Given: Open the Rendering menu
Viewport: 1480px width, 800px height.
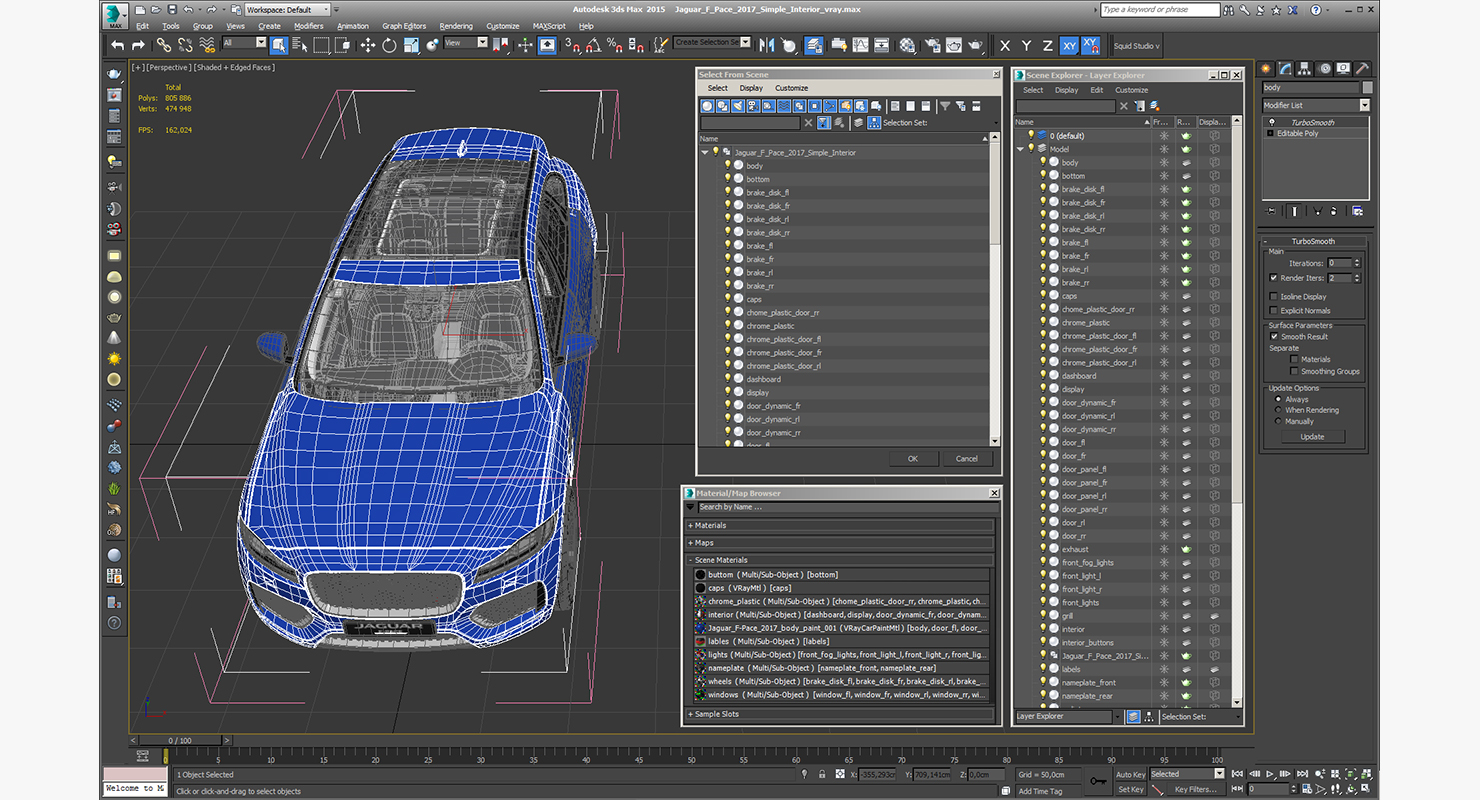Looking at the screenshot, I should pos(456,26).
